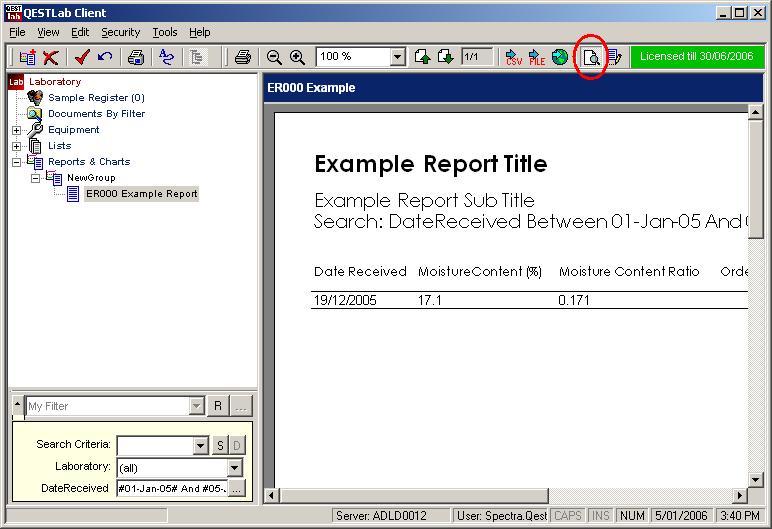Go to next report page arrow
Screen dimensions: 772x529
click(445, 57)
